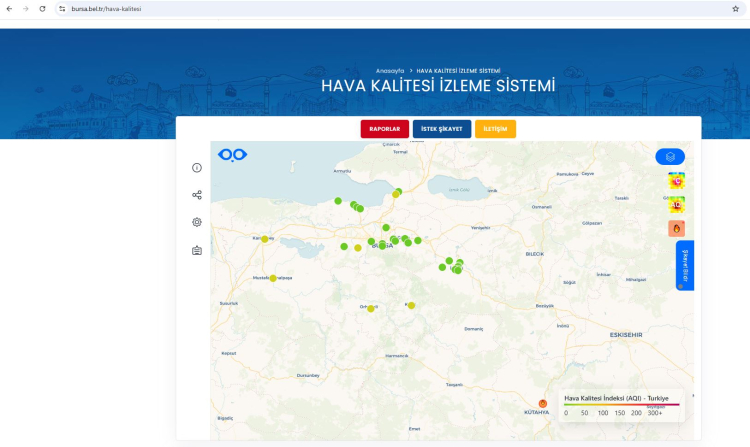Screen dimensions: 750x447
Task: Open the İSTEK ŞİKAYET button
Action: click(x=442, y=129)
